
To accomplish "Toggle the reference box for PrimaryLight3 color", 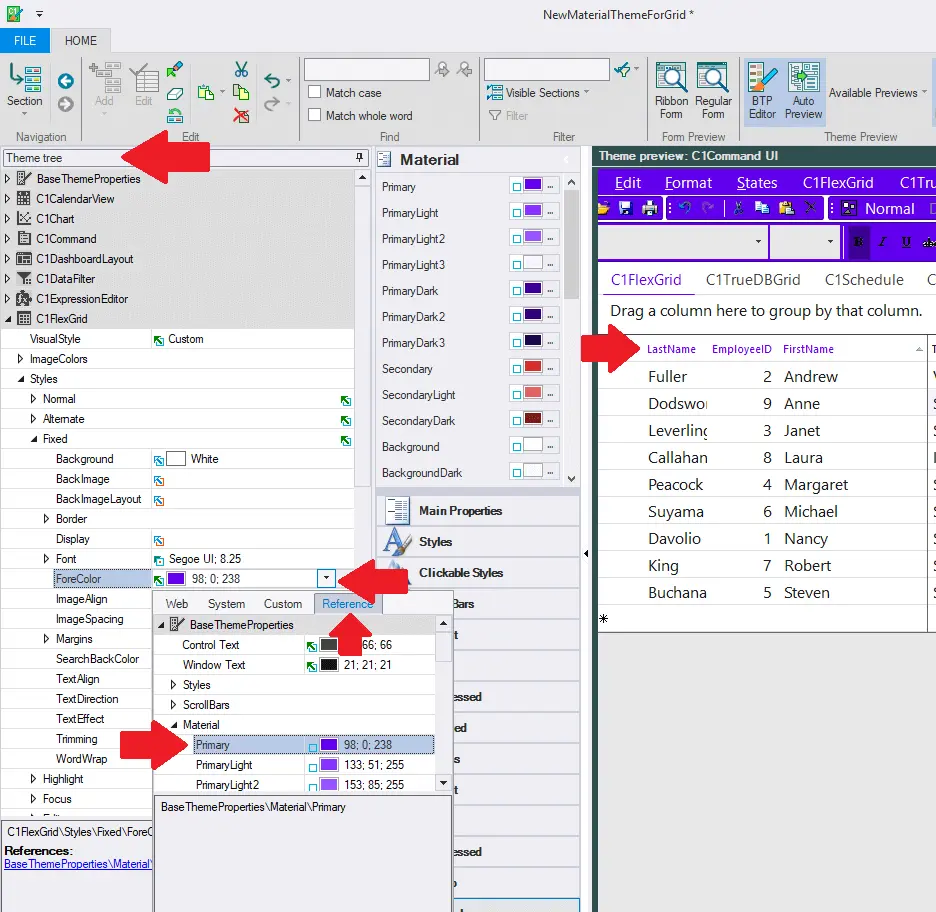I will coord(516,265).
